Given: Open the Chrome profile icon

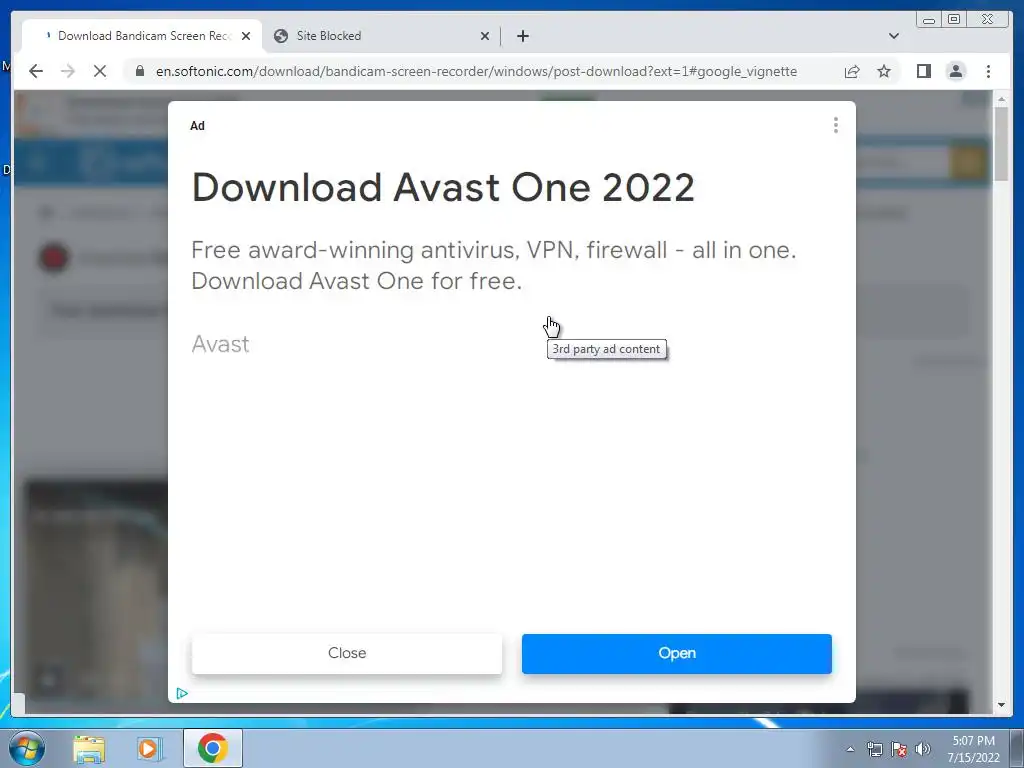Looking at the screenshot, I should [x=956, y=71].
